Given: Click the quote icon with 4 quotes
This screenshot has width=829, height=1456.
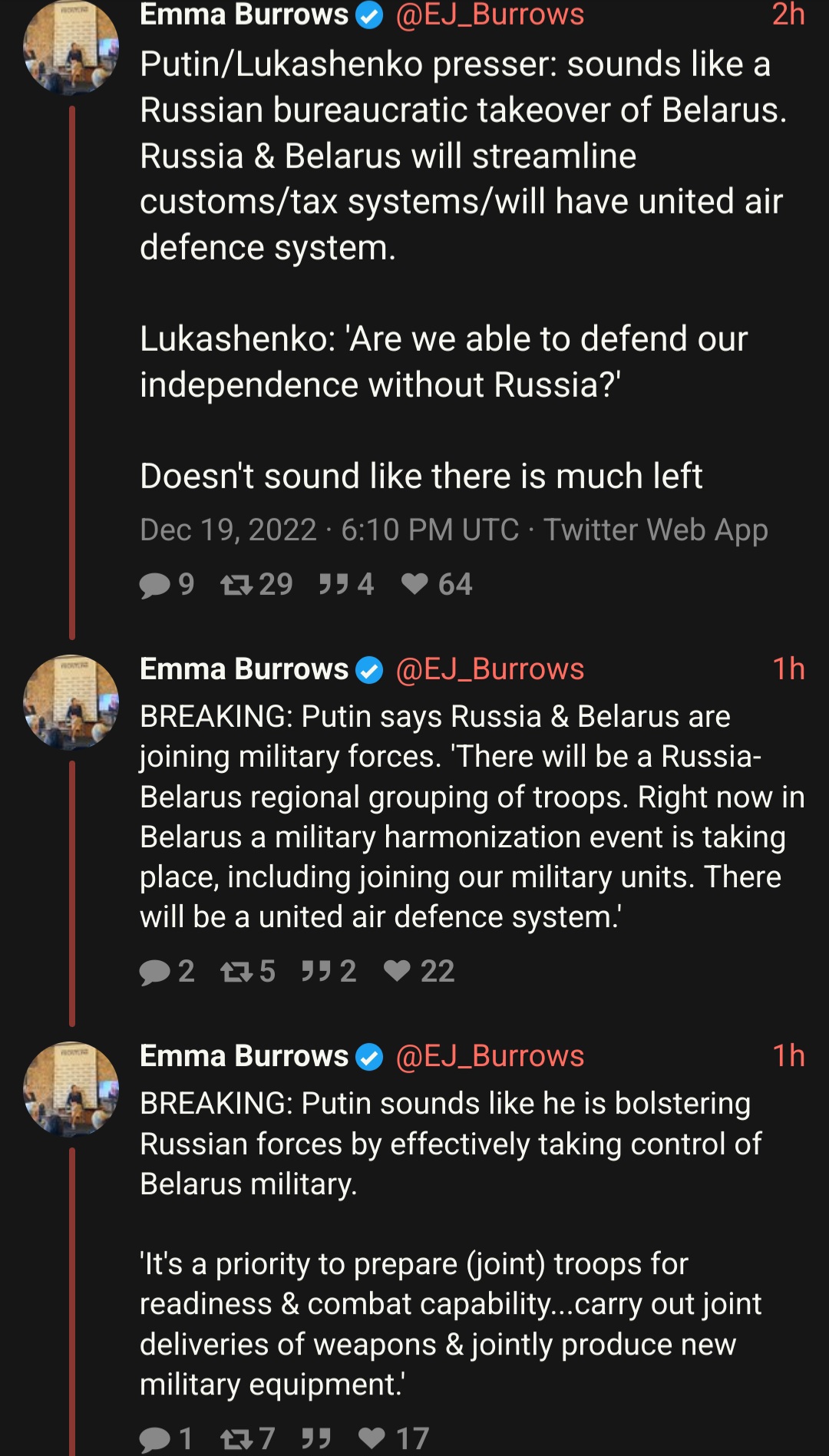Looking at the screenshot, I should click(334, 585).
